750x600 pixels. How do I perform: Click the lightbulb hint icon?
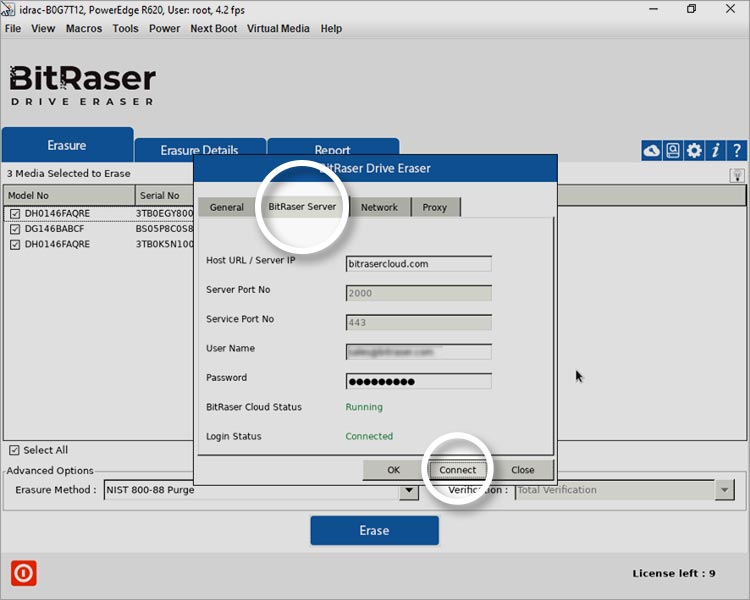pos(737,175)
